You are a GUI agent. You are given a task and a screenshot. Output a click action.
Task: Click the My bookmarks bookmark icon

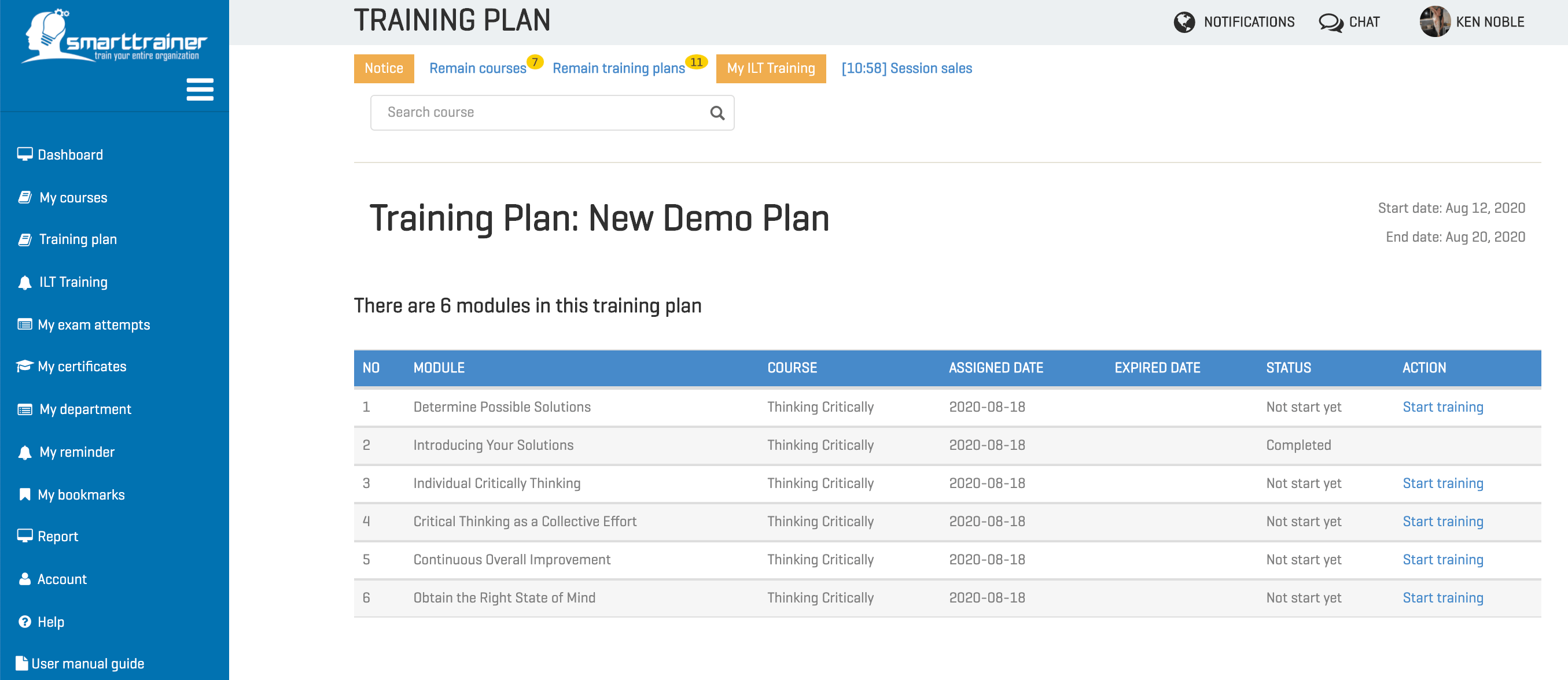[x=25, y=494]
